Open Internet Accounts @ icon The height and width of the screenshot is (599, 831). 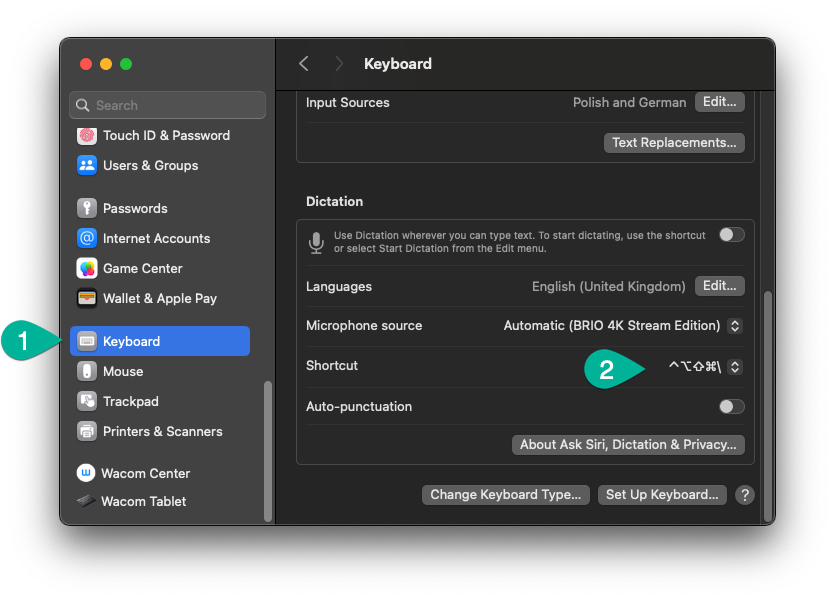[x=87, y=239]
